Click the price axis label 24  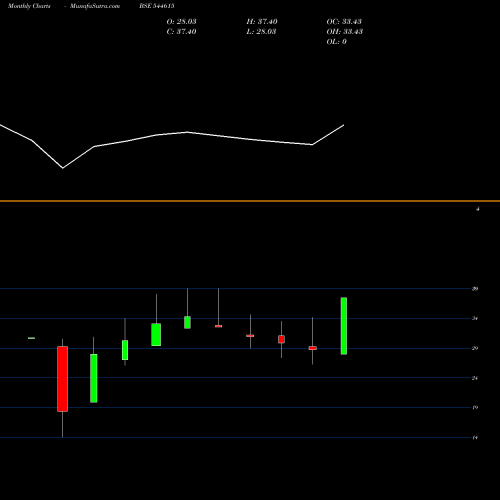[475, 378]
